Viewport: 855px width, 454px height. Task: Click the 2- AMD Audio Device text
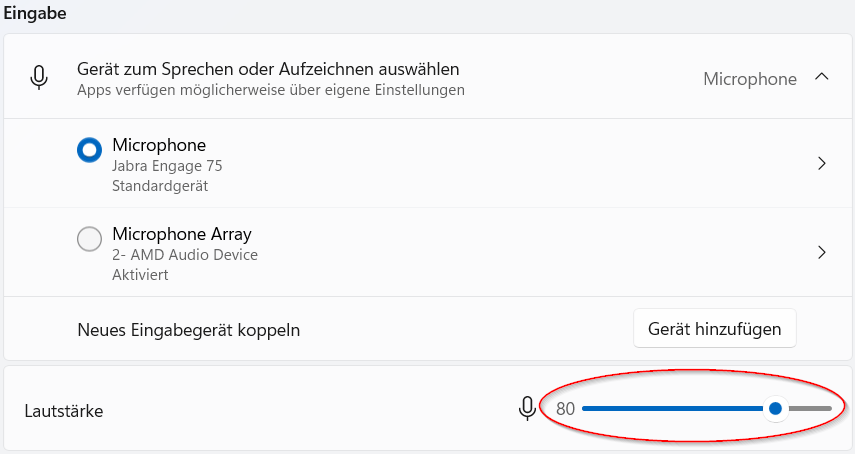tap(185, 255)
